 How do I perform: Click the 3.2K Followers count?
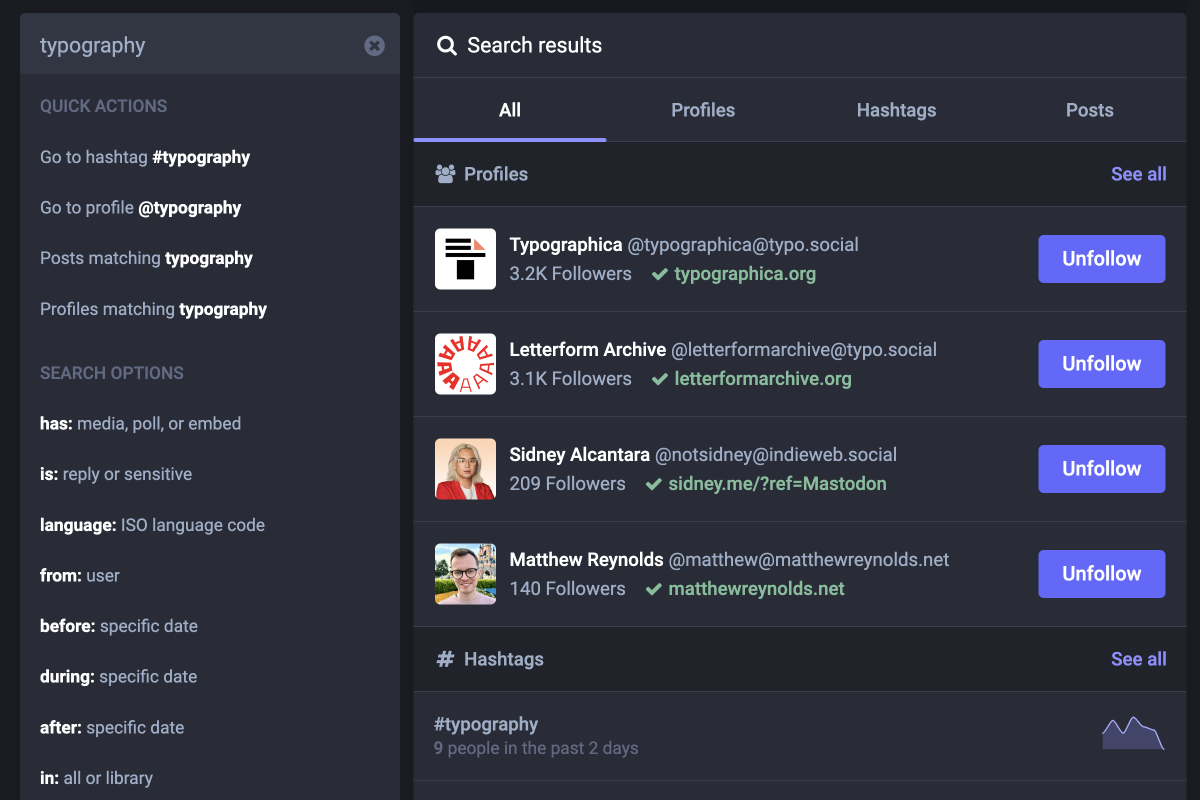(571, 274)
